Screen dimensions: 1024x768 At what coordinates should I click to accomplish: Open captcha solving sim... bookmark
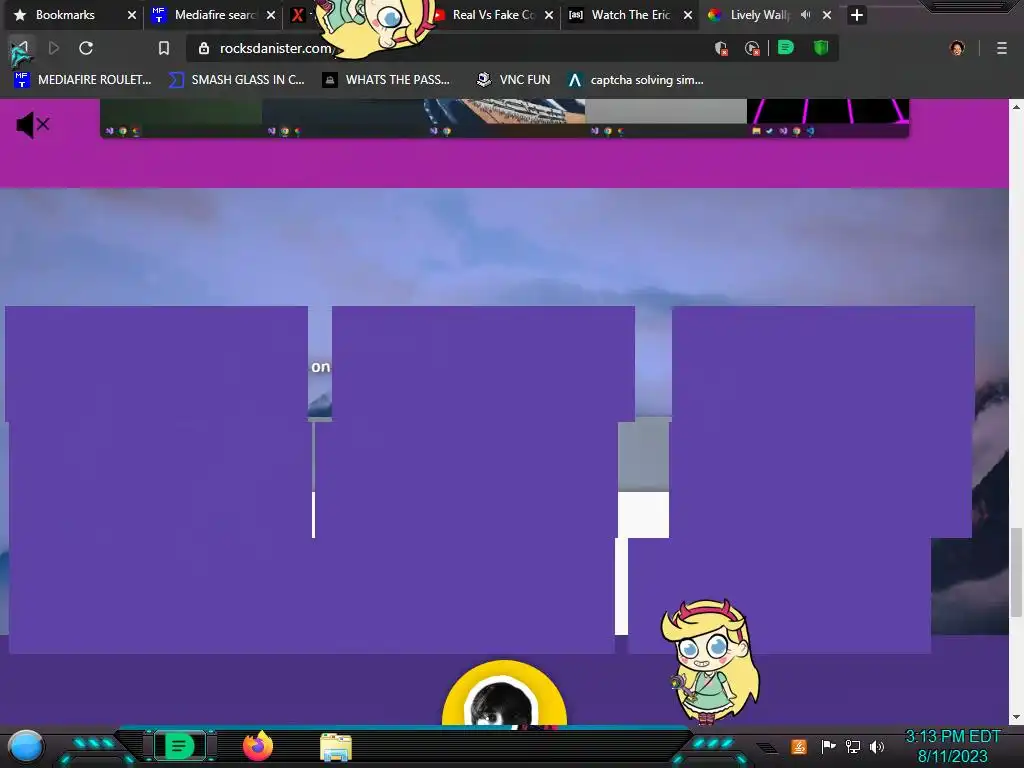pos(636,80)
